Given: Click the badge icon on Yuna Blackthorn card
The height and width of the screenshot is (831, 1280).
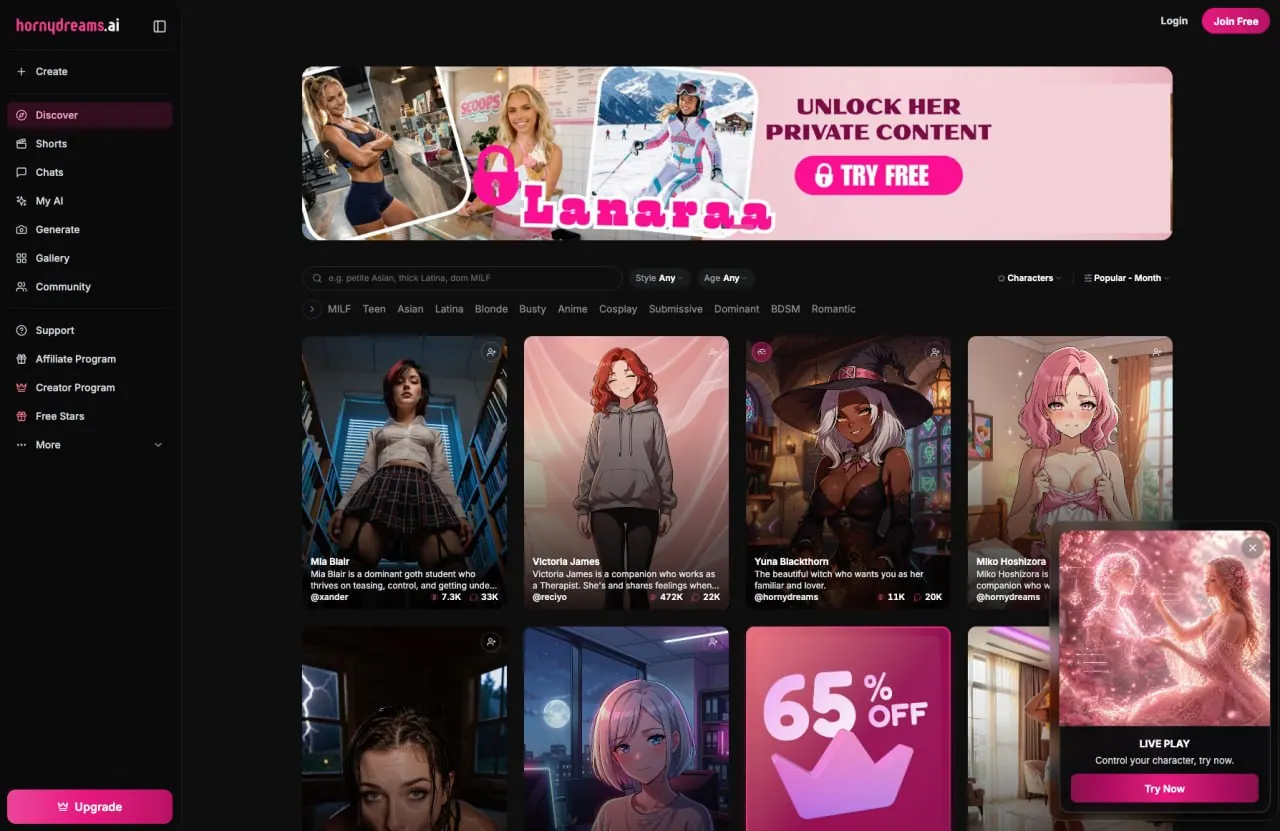Looking at the screenshot, I should tap(762, 352).
